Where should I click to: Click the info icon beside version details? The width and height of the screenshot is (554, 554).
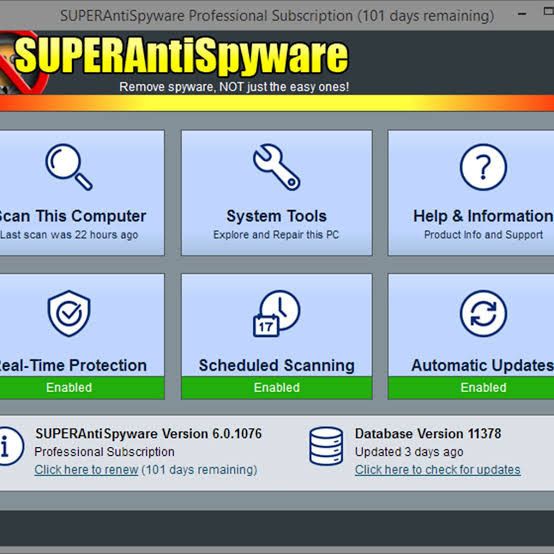point(11,446)
